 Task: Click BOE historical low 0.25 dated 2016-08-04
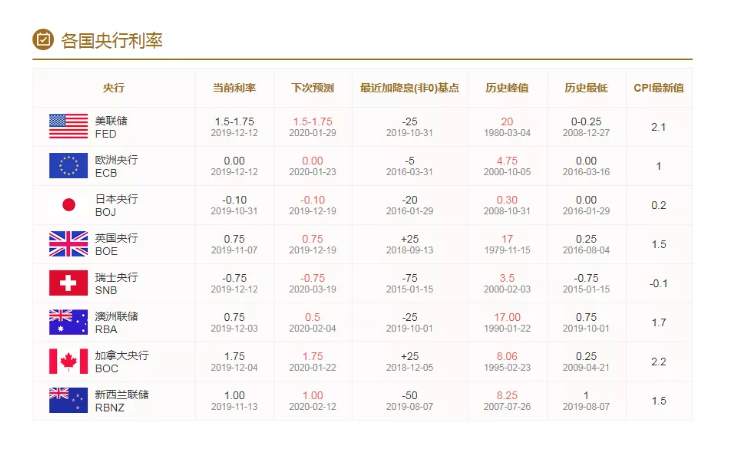click(x=586, y=244)
